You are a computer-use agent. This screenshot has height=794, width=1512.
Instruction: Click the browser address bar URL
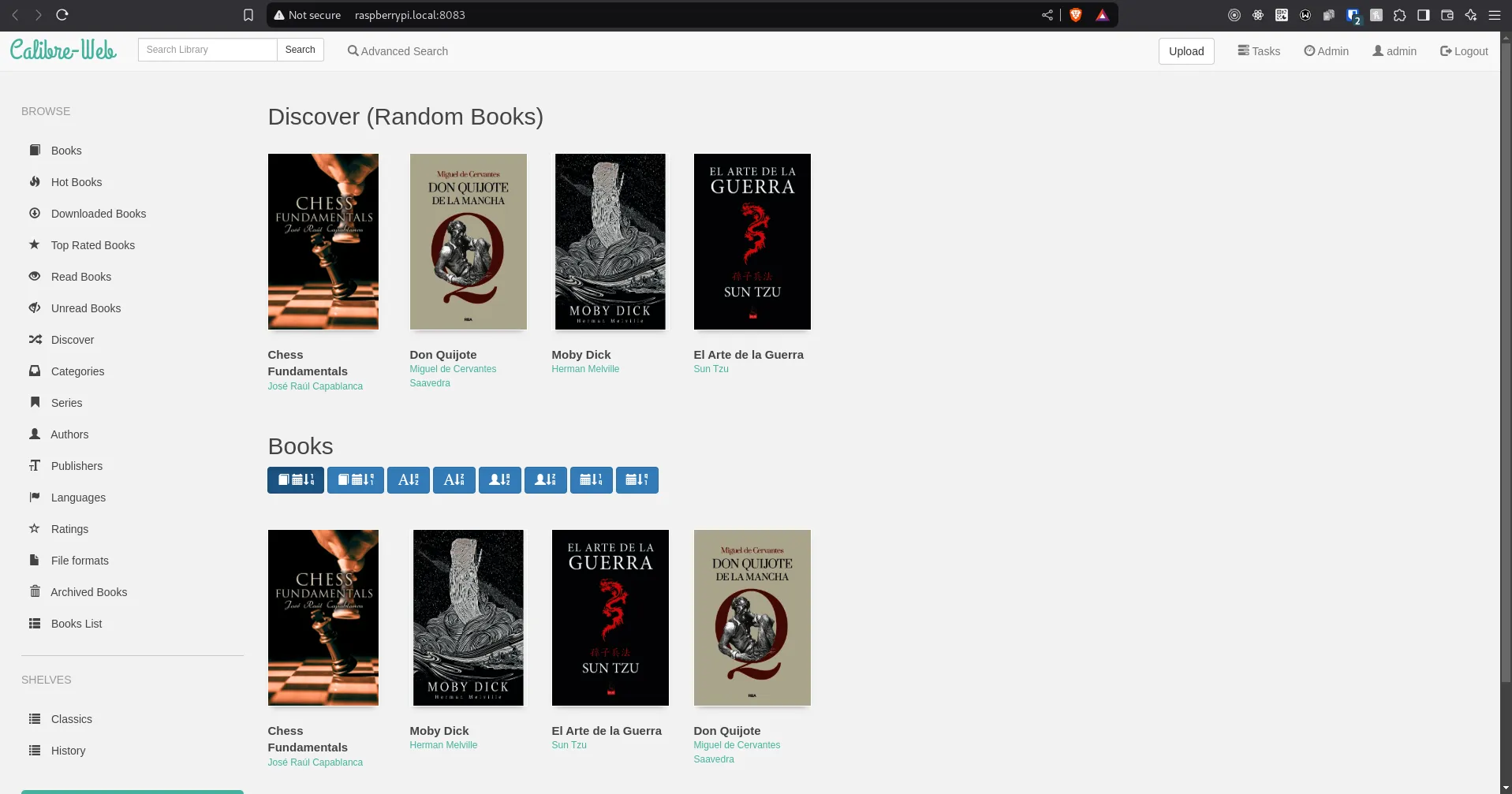tap(409, 15)
